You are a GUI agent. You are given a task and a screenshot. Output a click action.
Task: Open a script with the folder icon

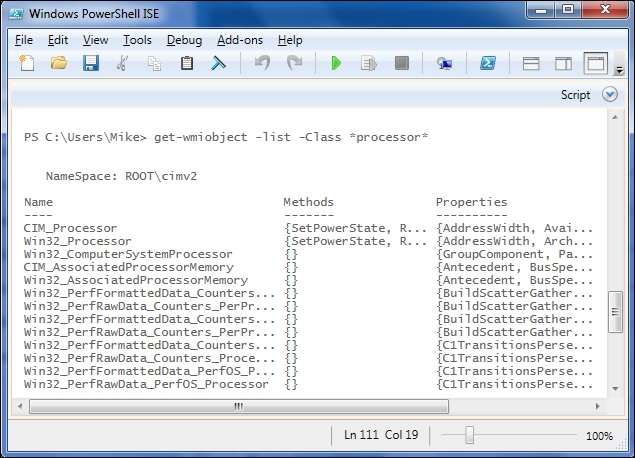coord(59,64)
